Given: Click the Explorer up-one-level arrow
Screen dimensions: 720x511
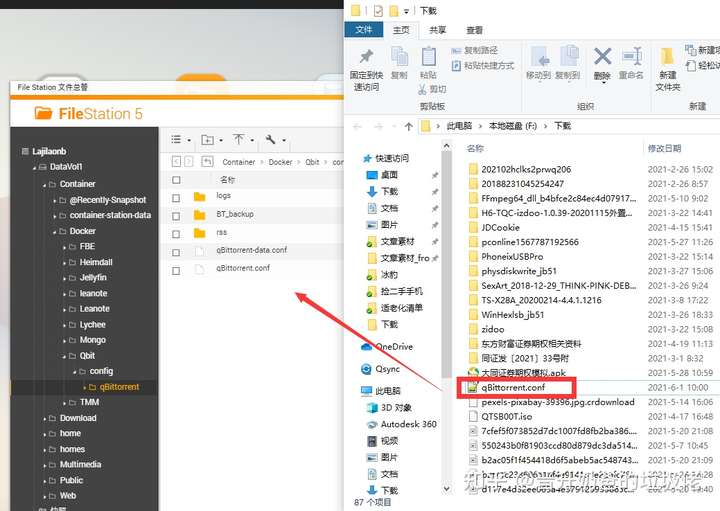Looking at the screenshot, I should [x=409, y=126].
